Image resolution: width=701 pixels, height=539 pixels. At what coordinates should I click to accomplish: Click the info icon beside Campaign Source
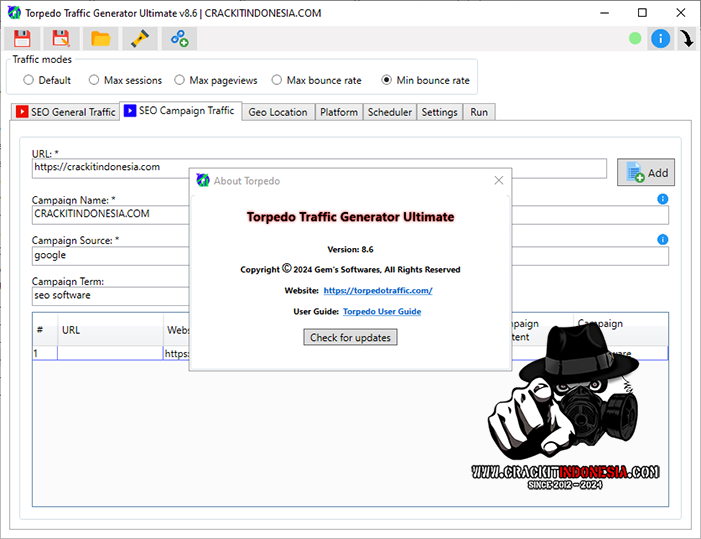[662, 240]
